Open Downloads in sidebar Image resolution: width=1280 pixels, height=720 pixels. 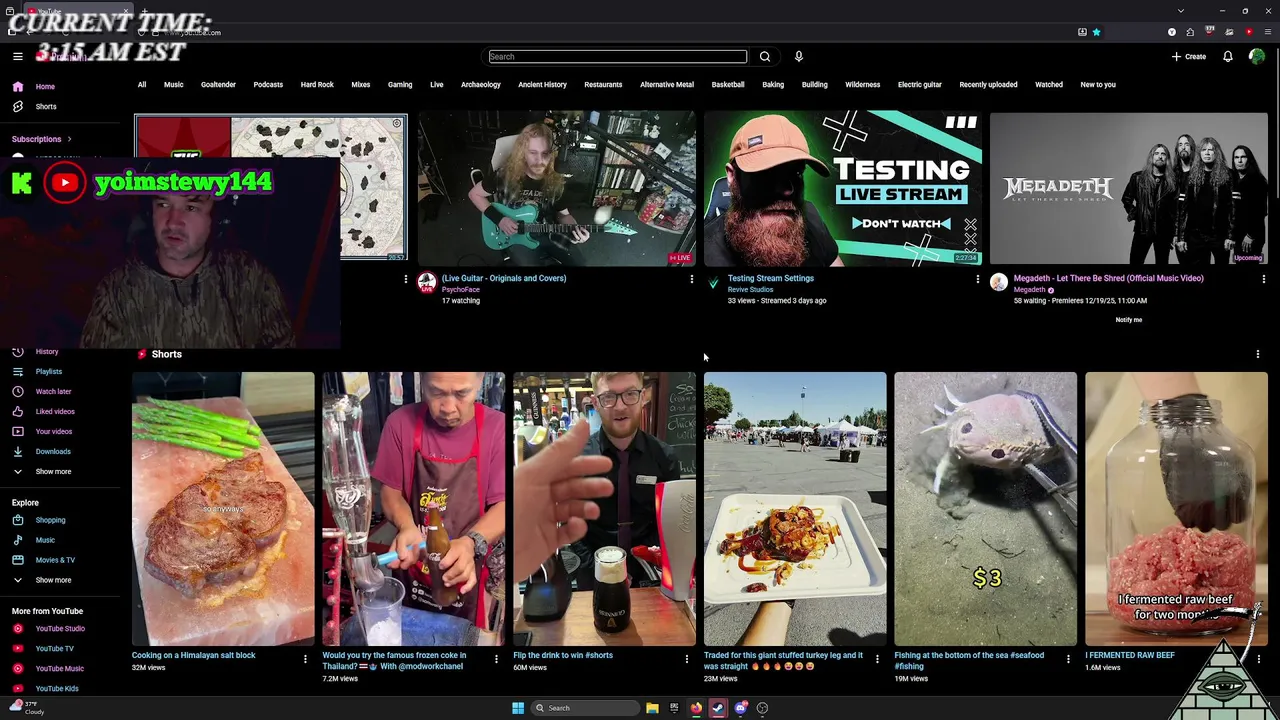53,452
